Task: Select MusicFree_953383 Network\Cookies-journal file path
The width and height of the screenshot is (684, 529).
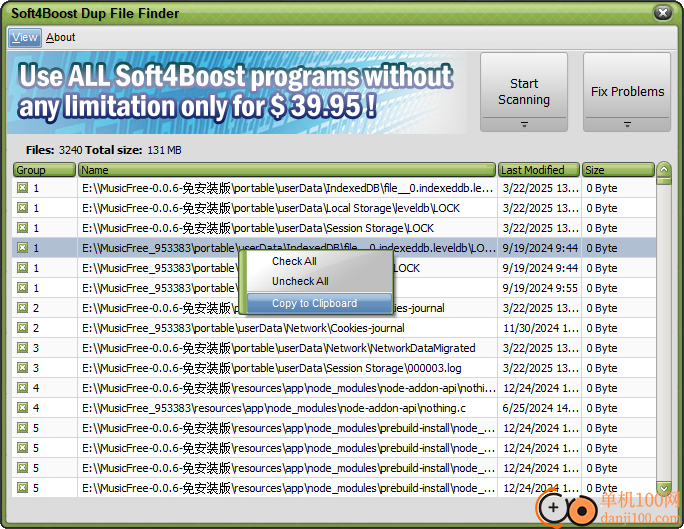Action: pos(243,328)
